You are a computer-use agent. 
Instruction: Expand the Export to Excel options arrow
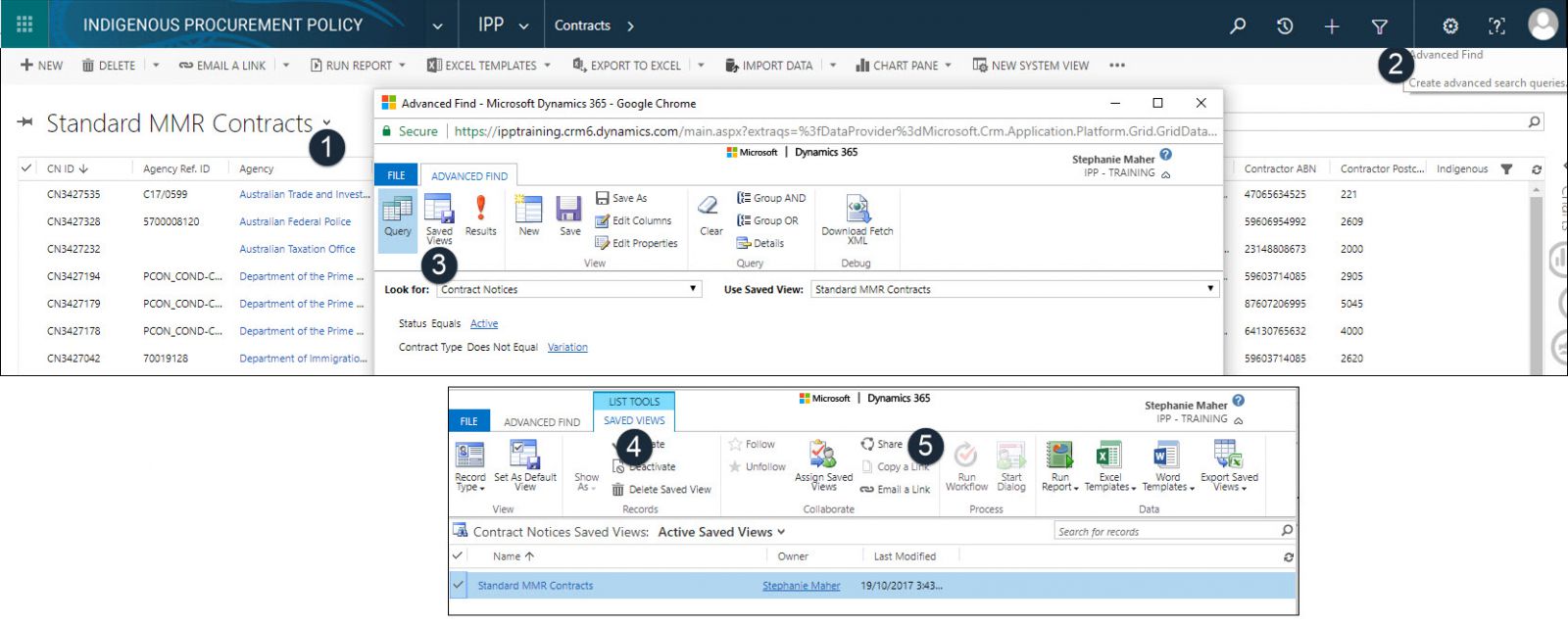701,66
